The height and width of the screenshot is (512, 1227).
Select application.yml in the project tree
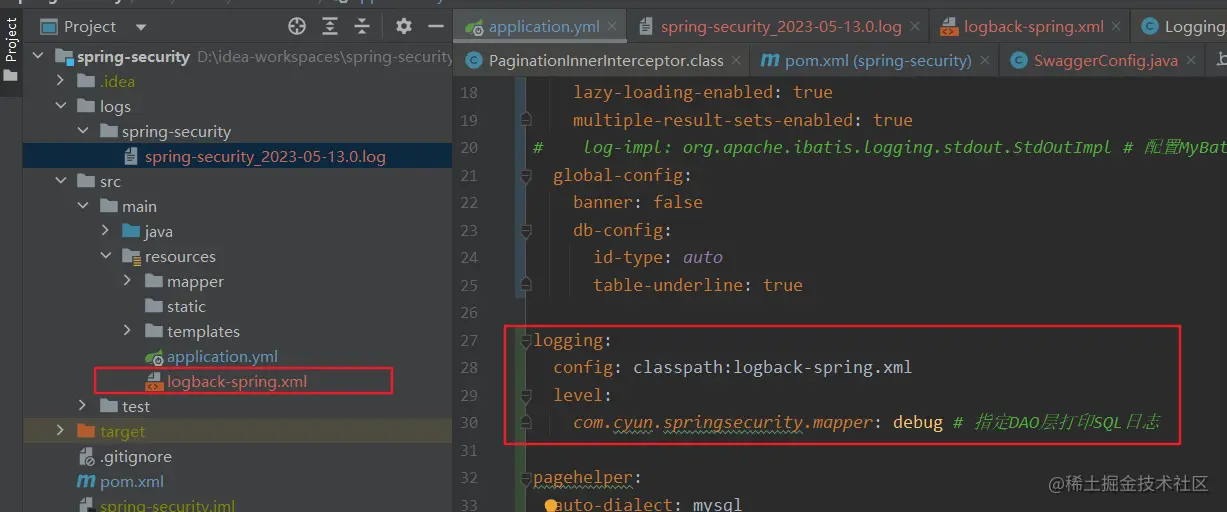pos(222,357)
